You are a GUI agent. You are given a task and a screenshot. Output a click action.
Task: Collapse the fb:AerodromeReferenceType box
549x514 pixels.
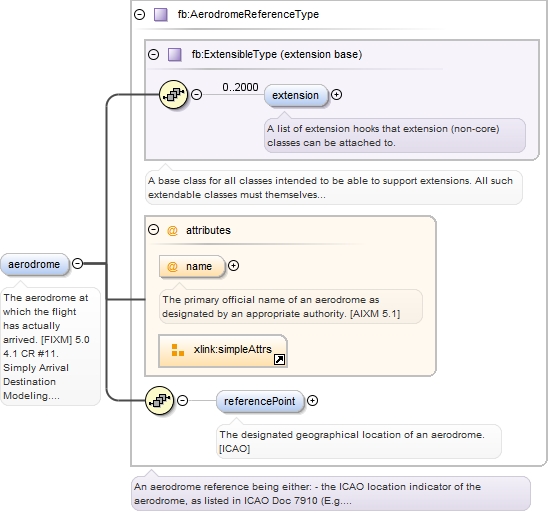click(x=140, y=14)
